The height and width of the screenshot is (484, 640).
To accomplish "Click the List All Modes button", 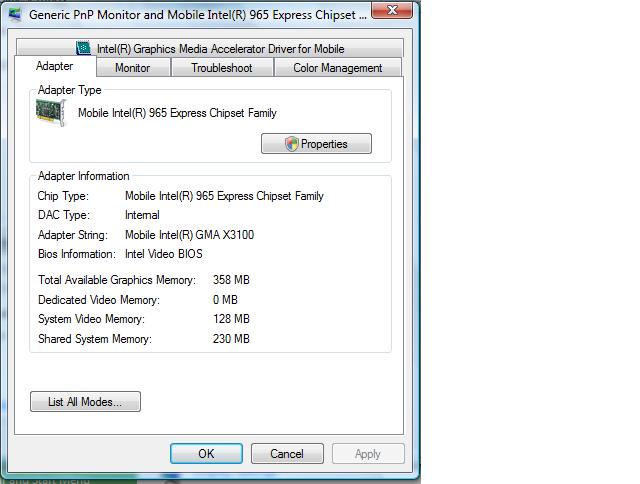I will (x=85, y=402).
